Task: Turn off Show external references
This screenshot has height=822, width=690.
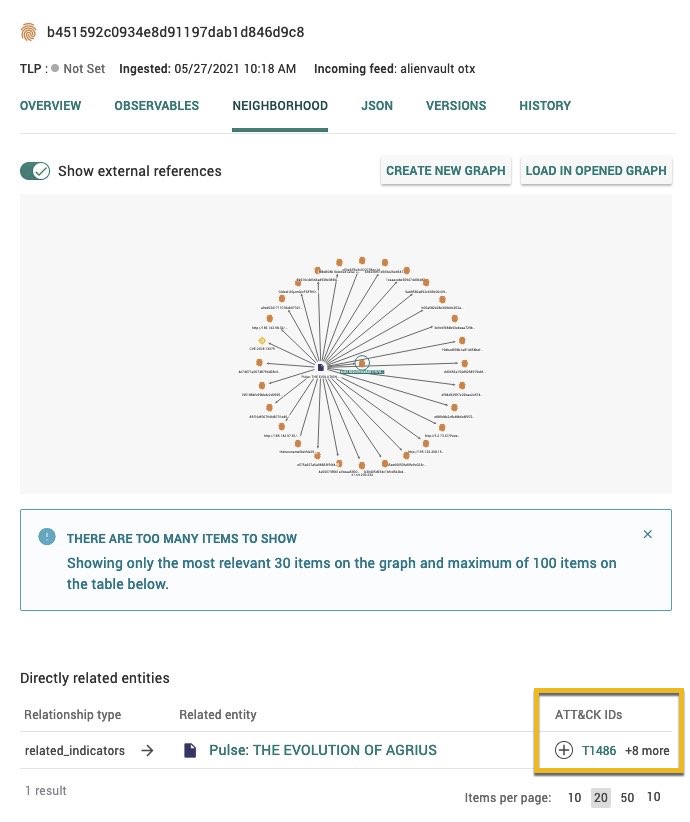Action: (35, 171)
